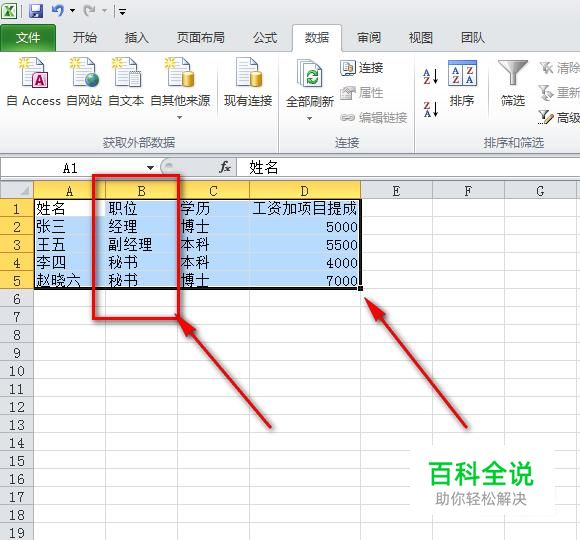Select the cell with 赵晓六
The width and height of the screenshot is (580, 540).
pos(70,280)
